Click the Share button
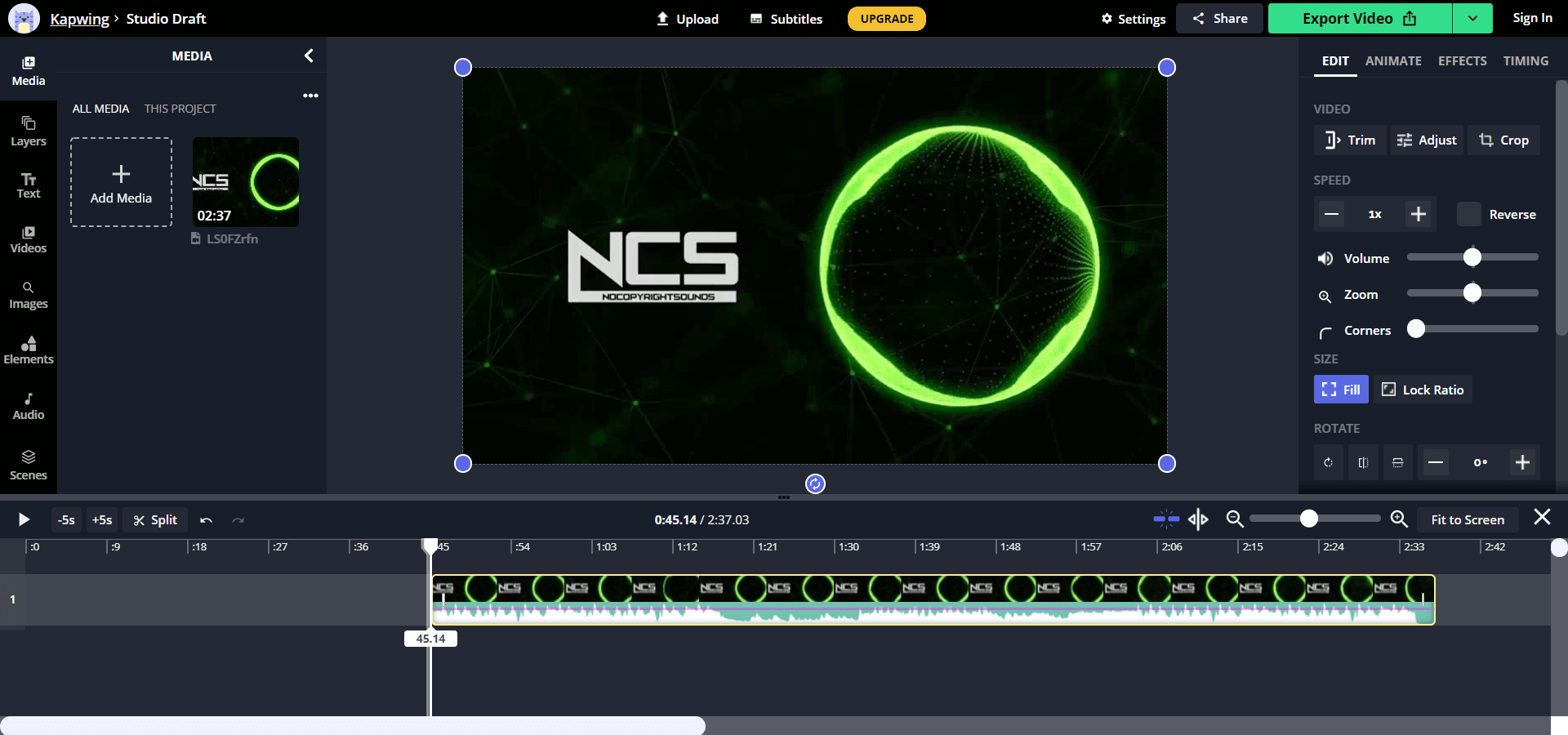The width and height of the screenshot is (1568, 735). (1219, 18)
